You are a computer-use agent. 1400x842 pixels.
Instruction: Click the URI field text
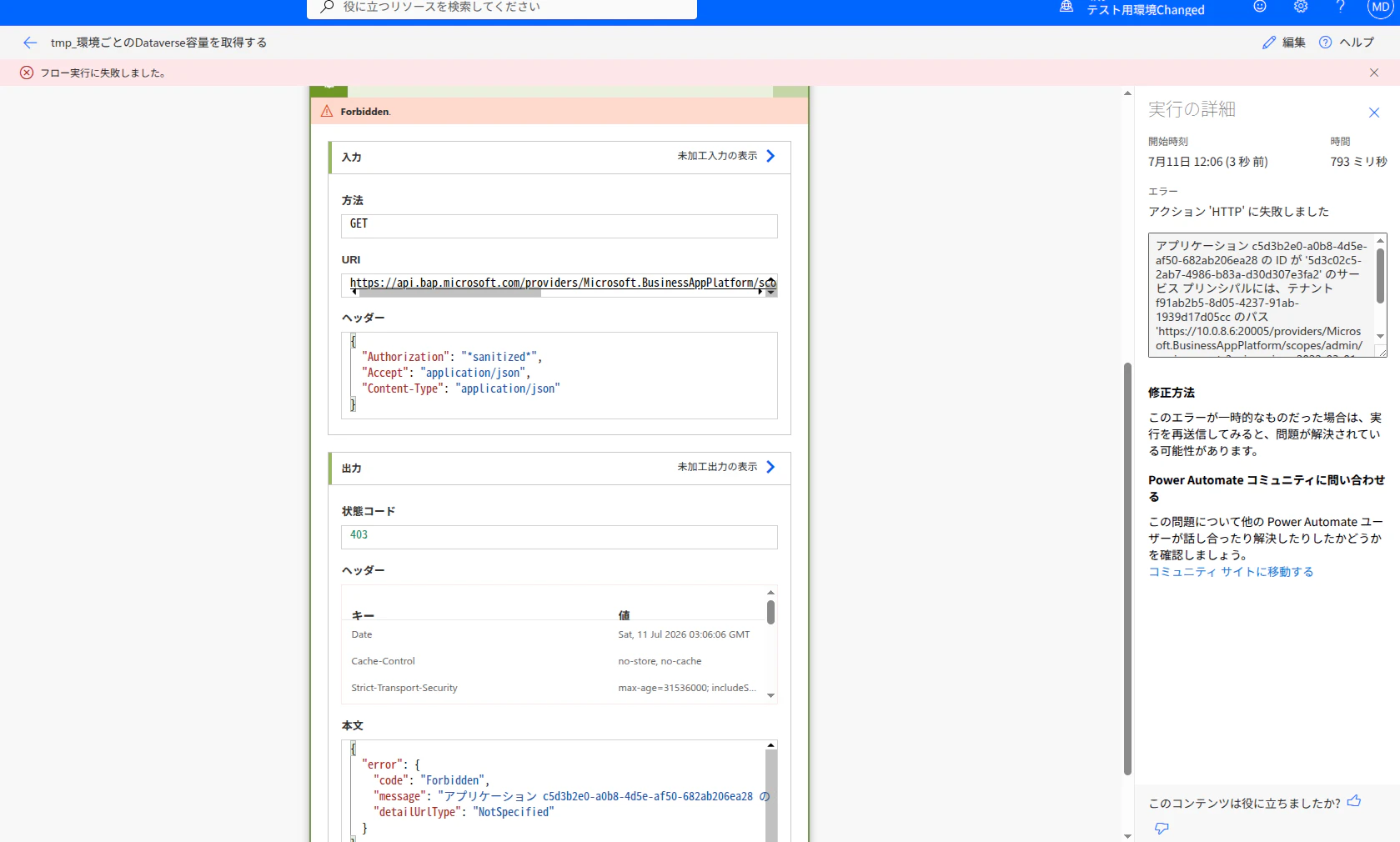point(559,283)
